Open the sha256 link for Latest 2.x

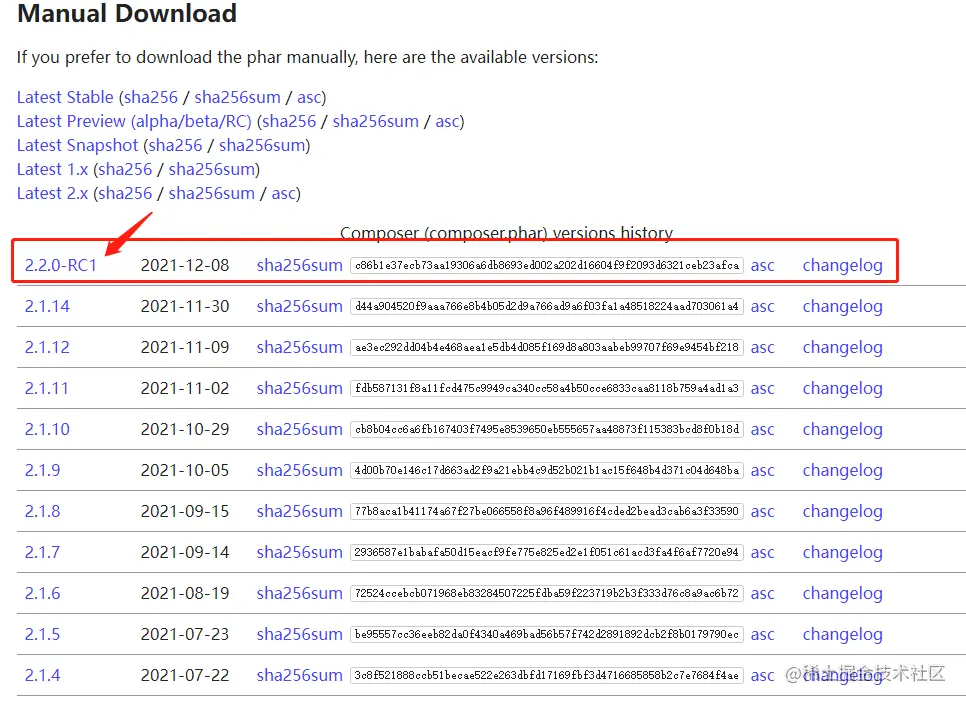coord(125,193)
